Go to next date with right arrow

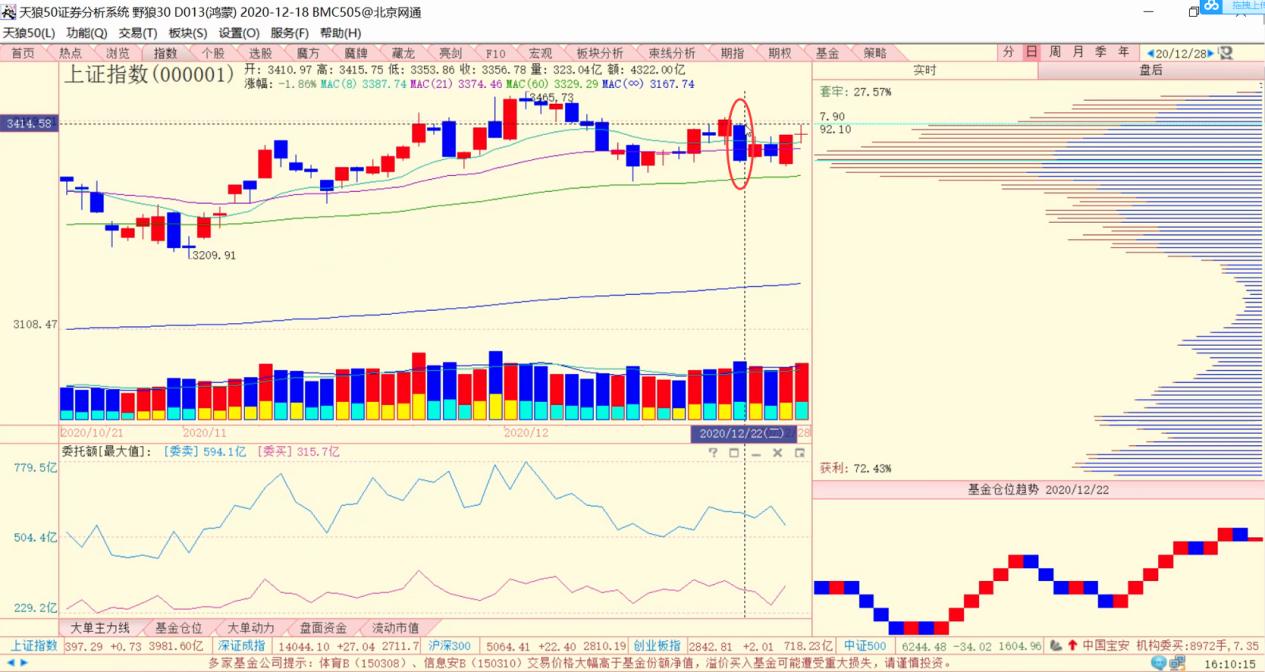click(x=1213, y=53)
